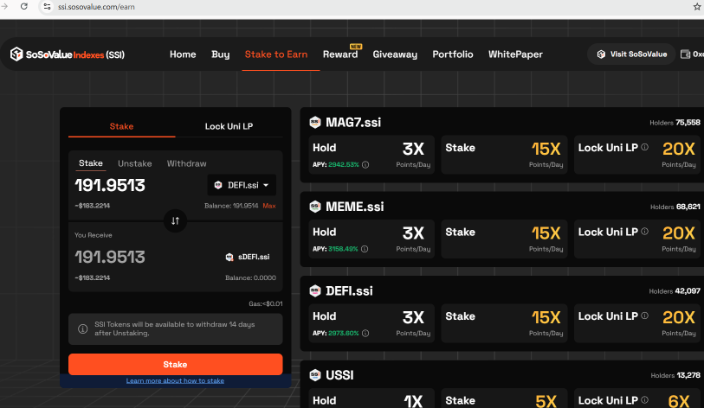The image size is (704, 408).
Task: Click Max to stake full balance
Action: [269, 206]
